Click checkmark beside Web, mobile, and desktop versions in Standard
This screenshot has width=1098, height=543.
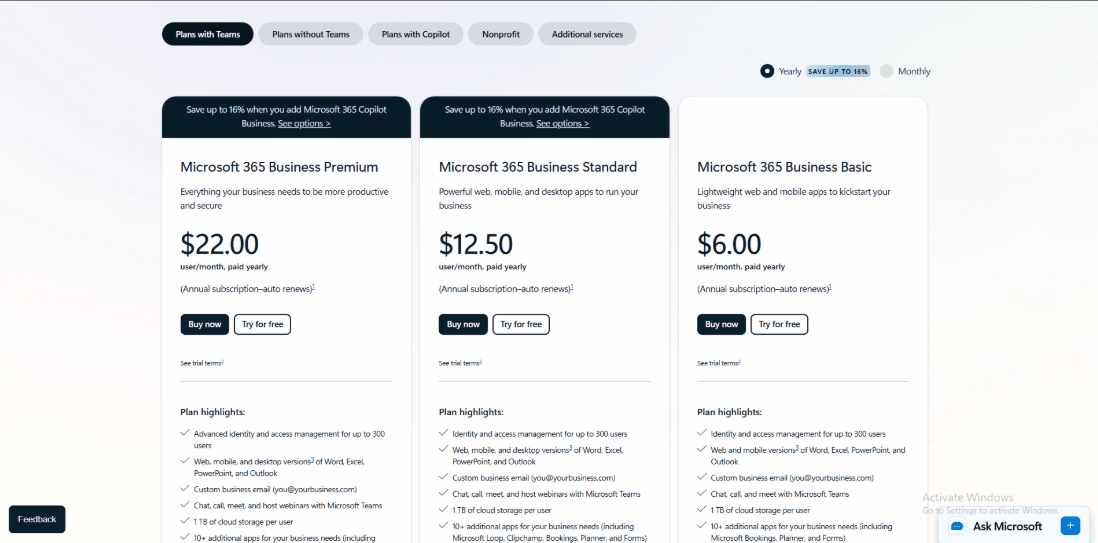443,450
